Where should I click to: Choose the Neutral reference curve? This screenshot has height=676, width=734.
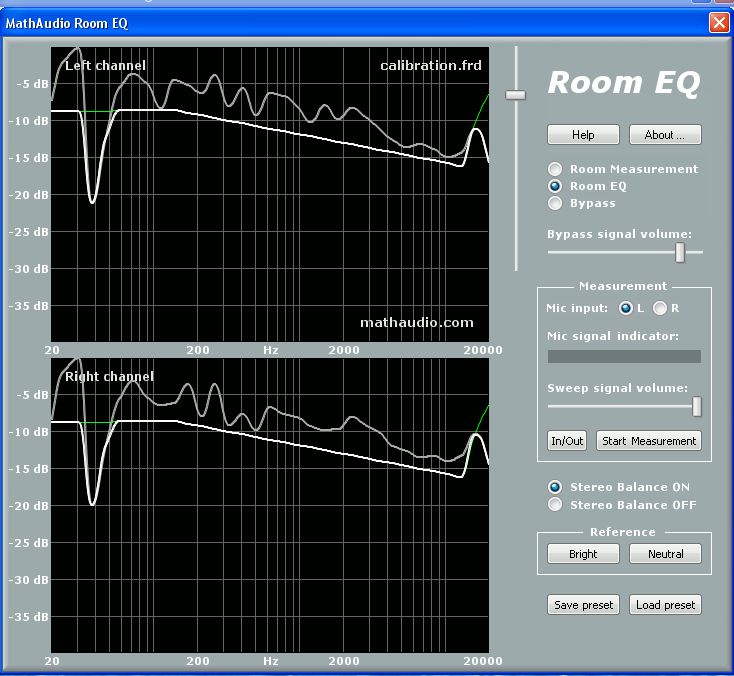point(665,554)
